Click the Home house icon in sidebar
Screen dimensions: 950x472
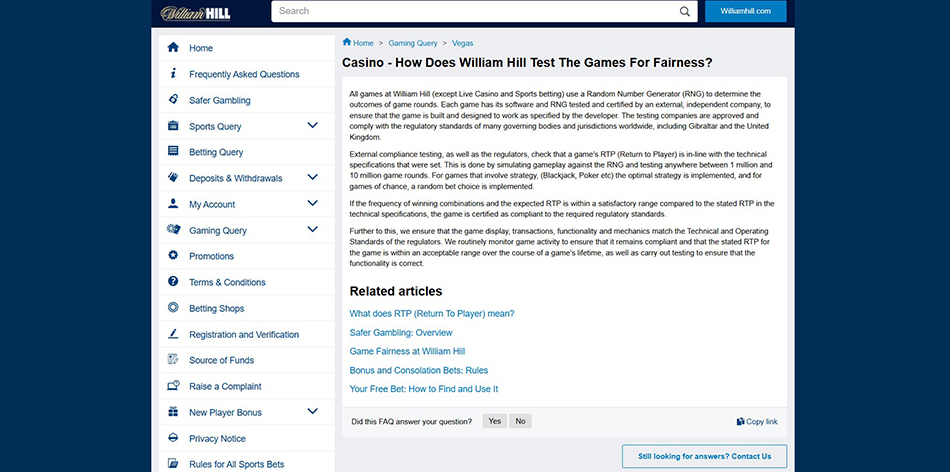click(x=173, y=47)
